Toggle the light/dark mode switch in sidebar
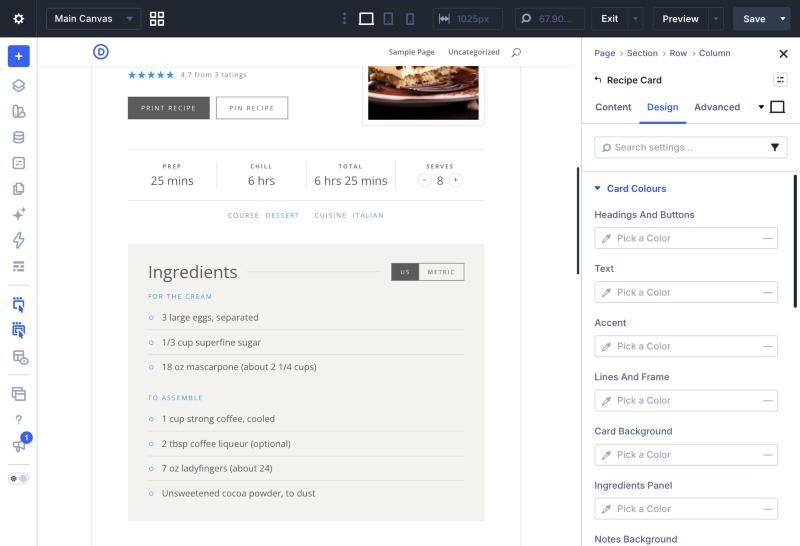Image resolution: width=800 pixels, height=546 pixels. 18,479
